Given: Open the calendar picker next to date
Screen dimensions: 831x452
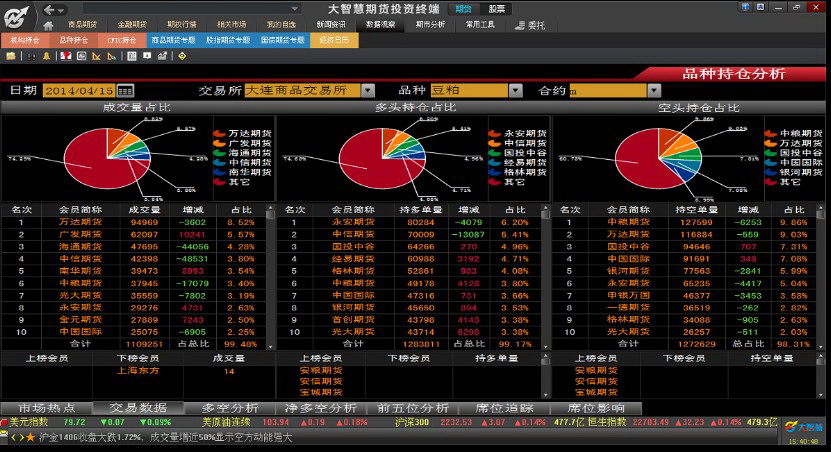Looking at the screenshot, I should 125,91.
